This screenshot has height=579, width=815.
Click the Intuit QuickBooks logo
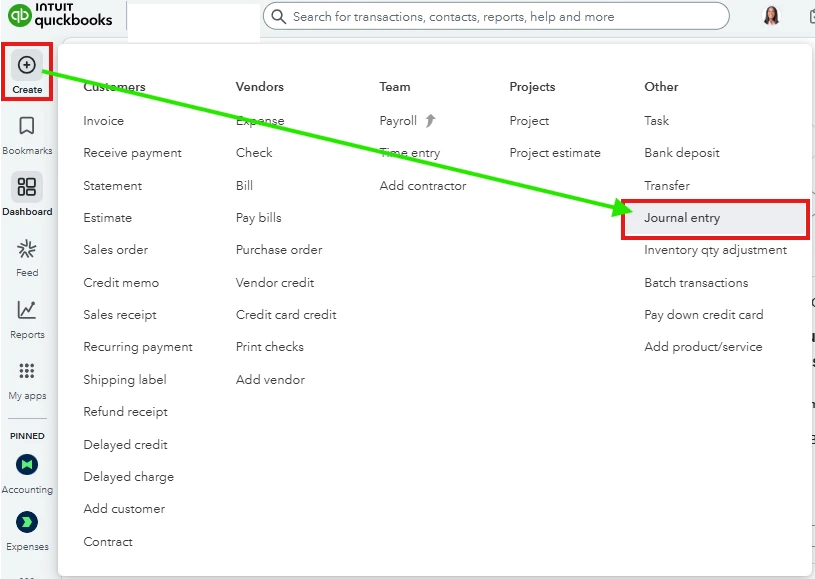pos(60,15)
